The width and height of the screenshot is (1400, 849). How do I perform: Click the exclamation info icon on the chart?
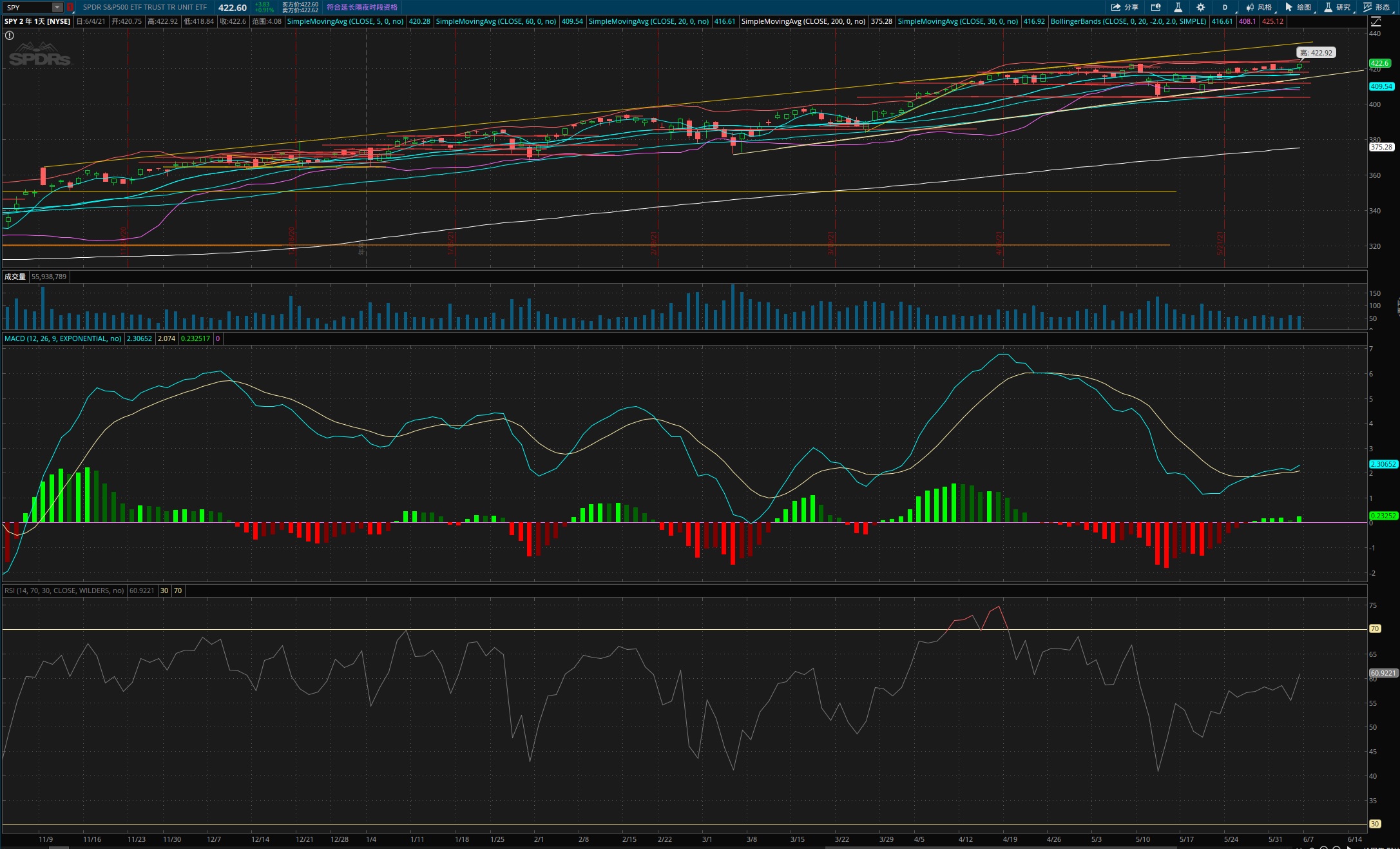(10, 35)
